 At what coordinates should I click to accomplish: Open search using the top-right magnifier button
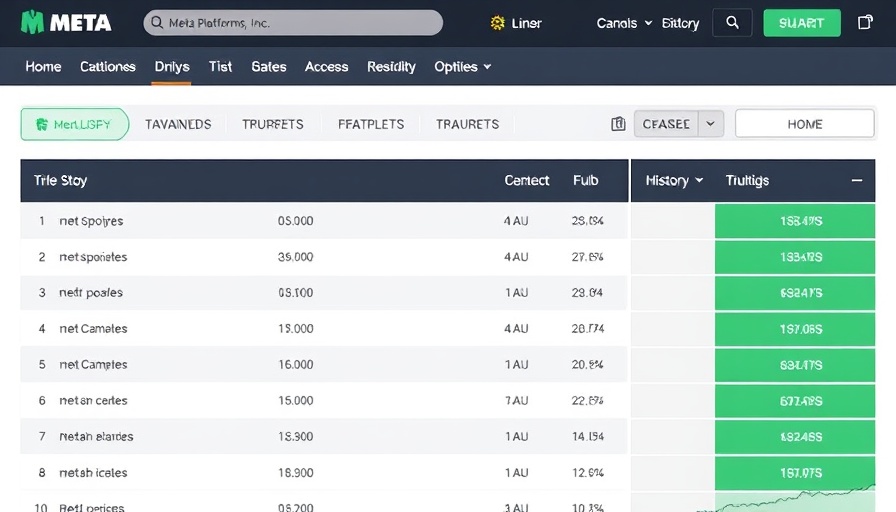(x=732, y=23)
